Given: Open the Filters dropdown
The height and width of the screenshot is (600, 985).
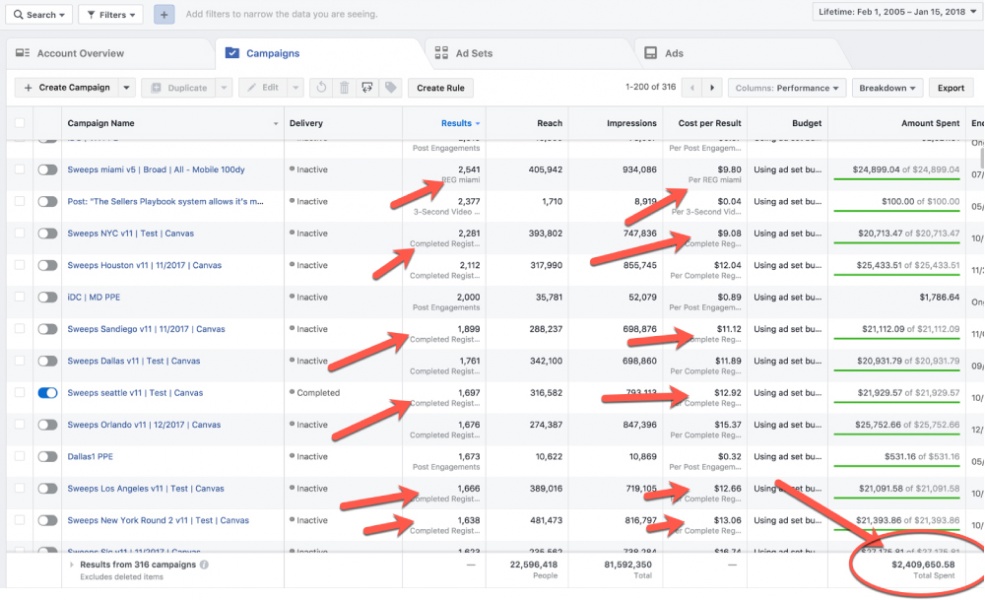Looking at the screenshot, I should pyautogui.click(x=111, y=14).
